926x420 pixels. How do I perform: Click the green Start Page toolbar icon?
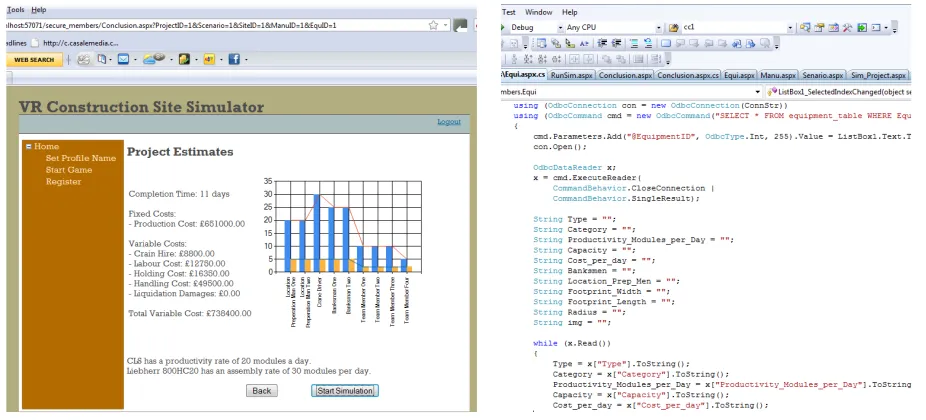point(862,28)
